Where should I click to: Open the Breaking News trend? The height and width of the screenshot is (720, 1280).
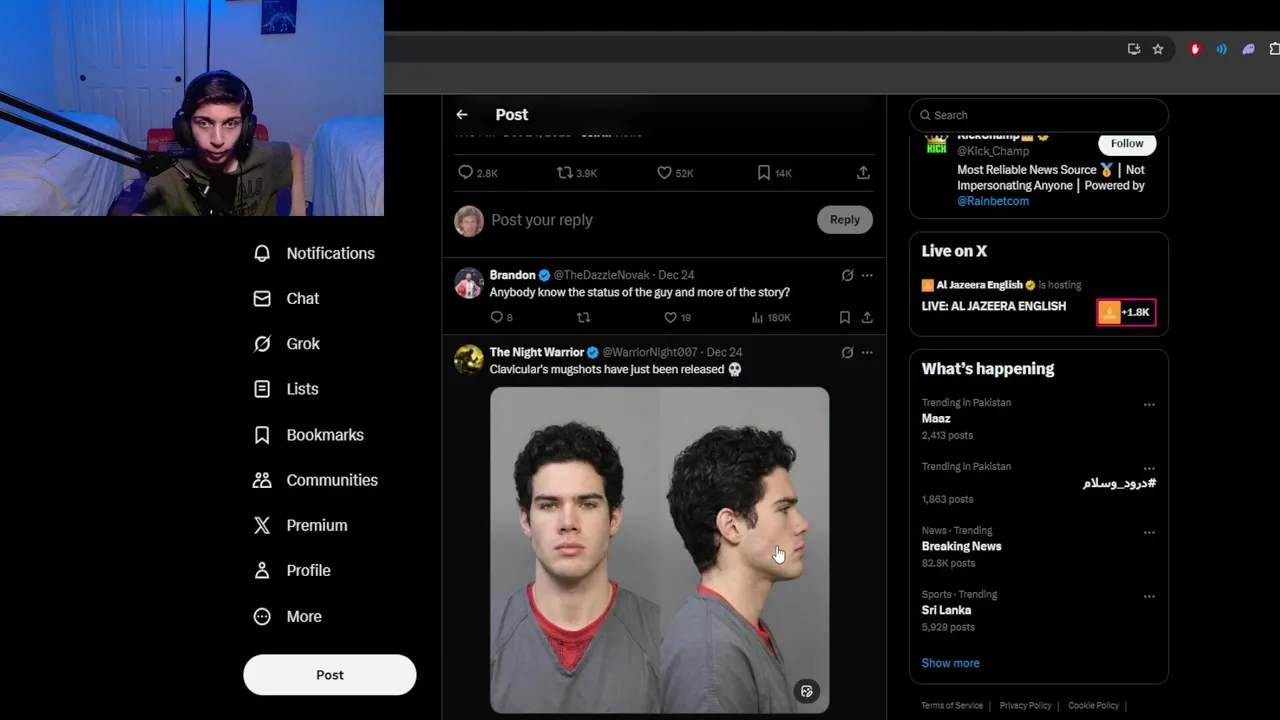pyautogui.click(x=961, y=546)
